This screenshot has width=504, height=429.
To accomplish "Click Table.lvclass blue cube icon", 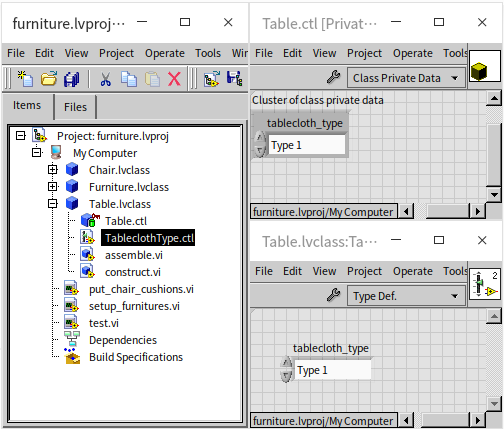I will click(72, 203).
